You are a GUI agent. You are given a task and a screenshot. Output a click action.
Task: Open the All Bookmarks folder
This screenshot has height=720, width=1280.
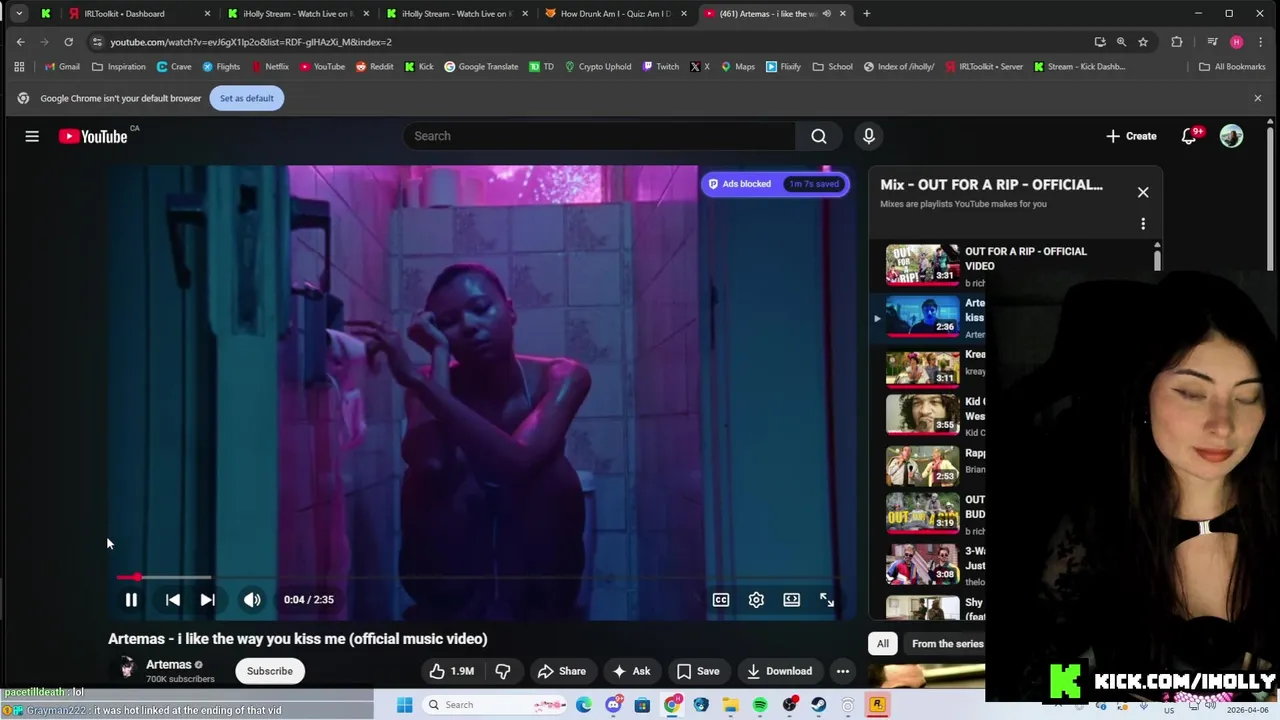coord(1232,67)
